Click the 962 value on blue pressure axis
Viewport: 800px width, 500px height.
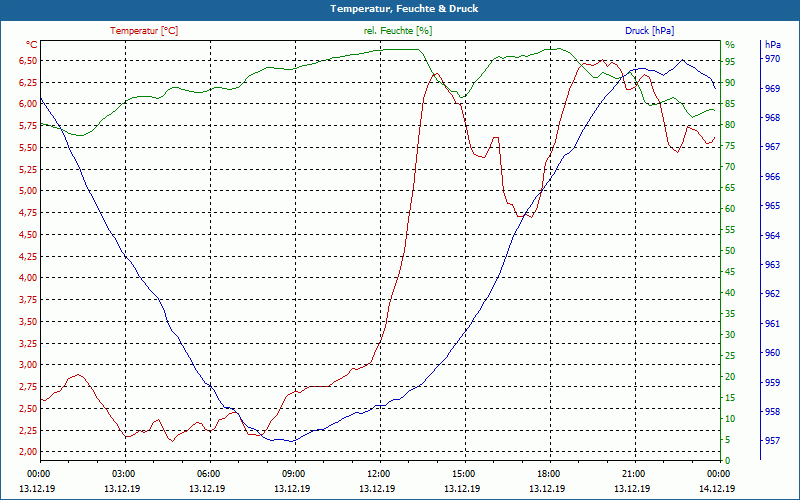pos(772,294)
